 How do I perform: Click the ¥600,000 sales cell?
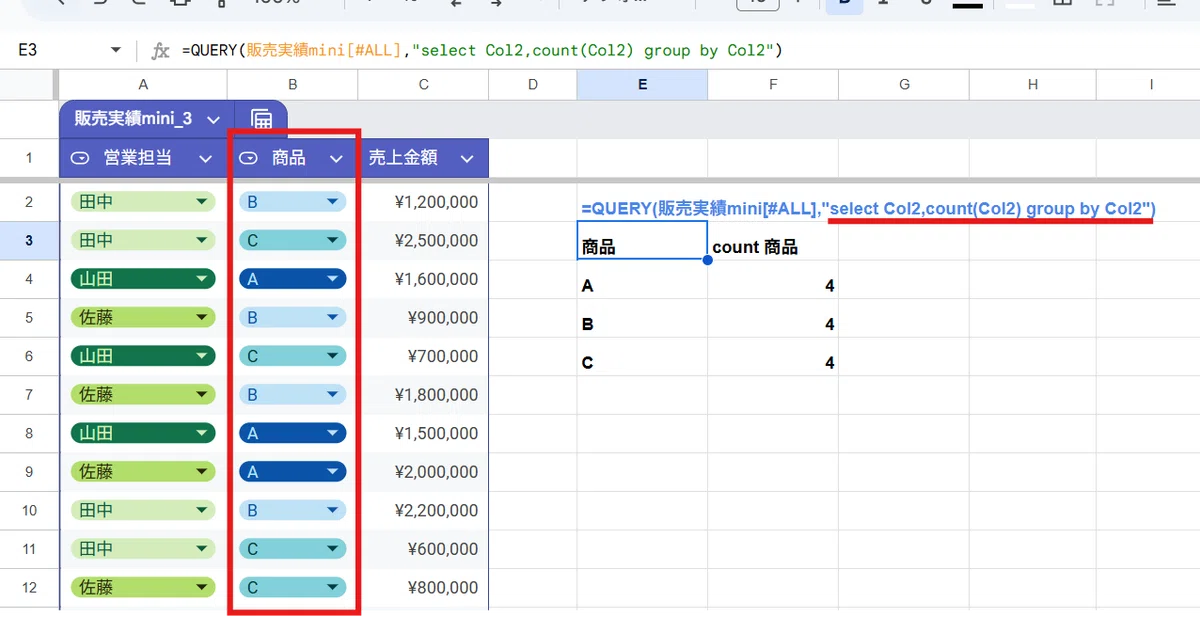[424, 548]
